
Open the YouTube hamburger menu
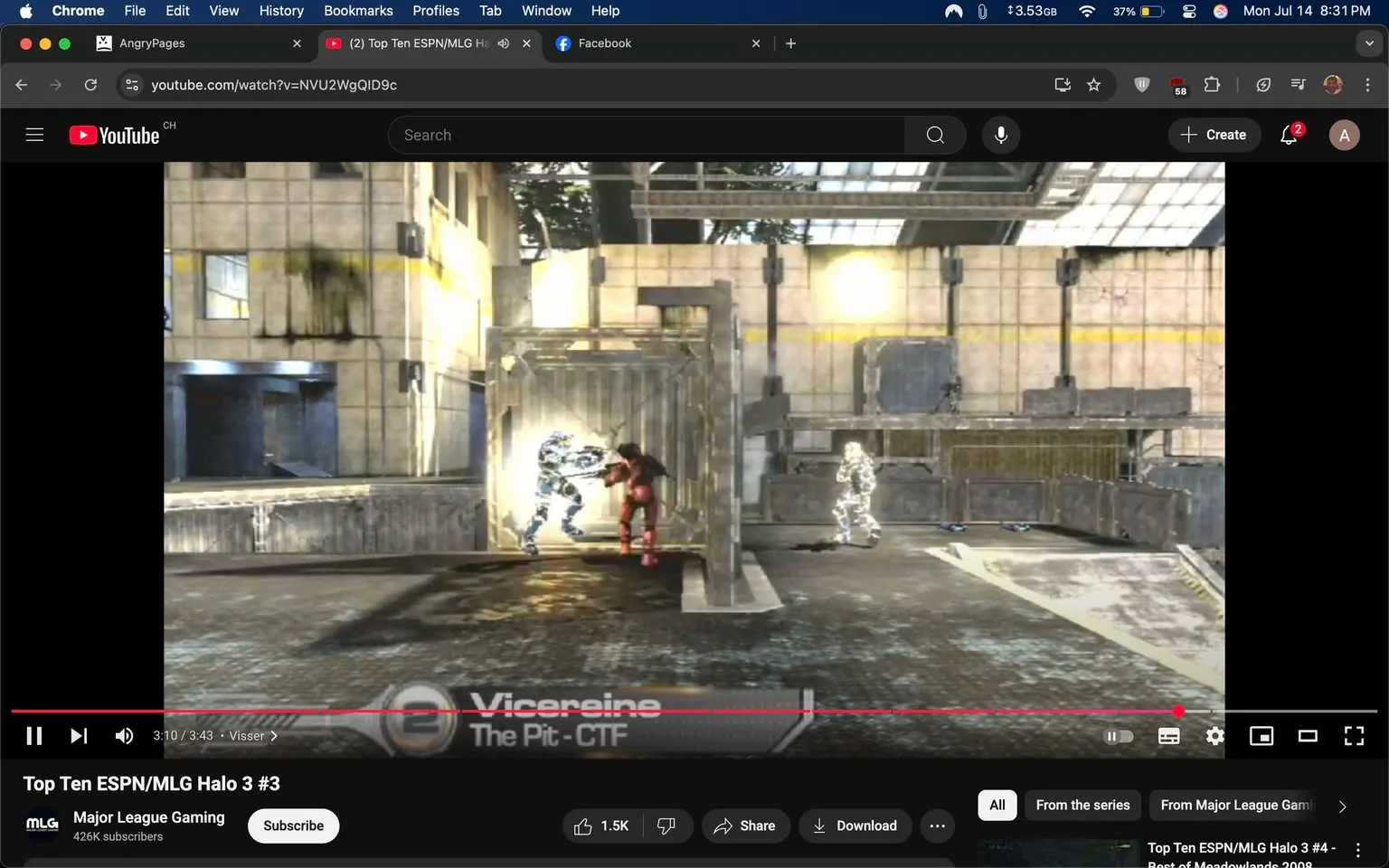[34, 134]
